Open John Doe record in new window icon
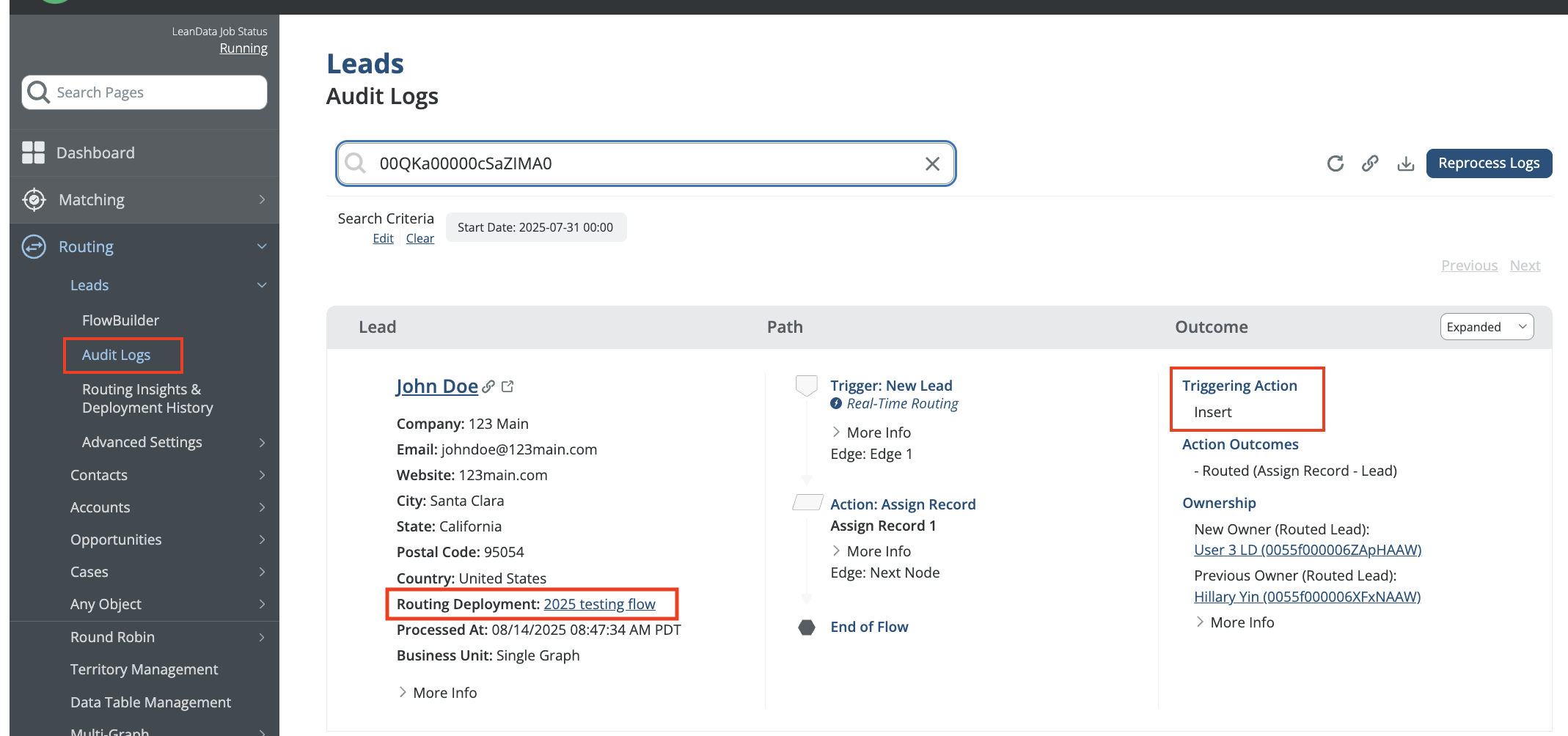1568x736 pixels. coord(508,386)
